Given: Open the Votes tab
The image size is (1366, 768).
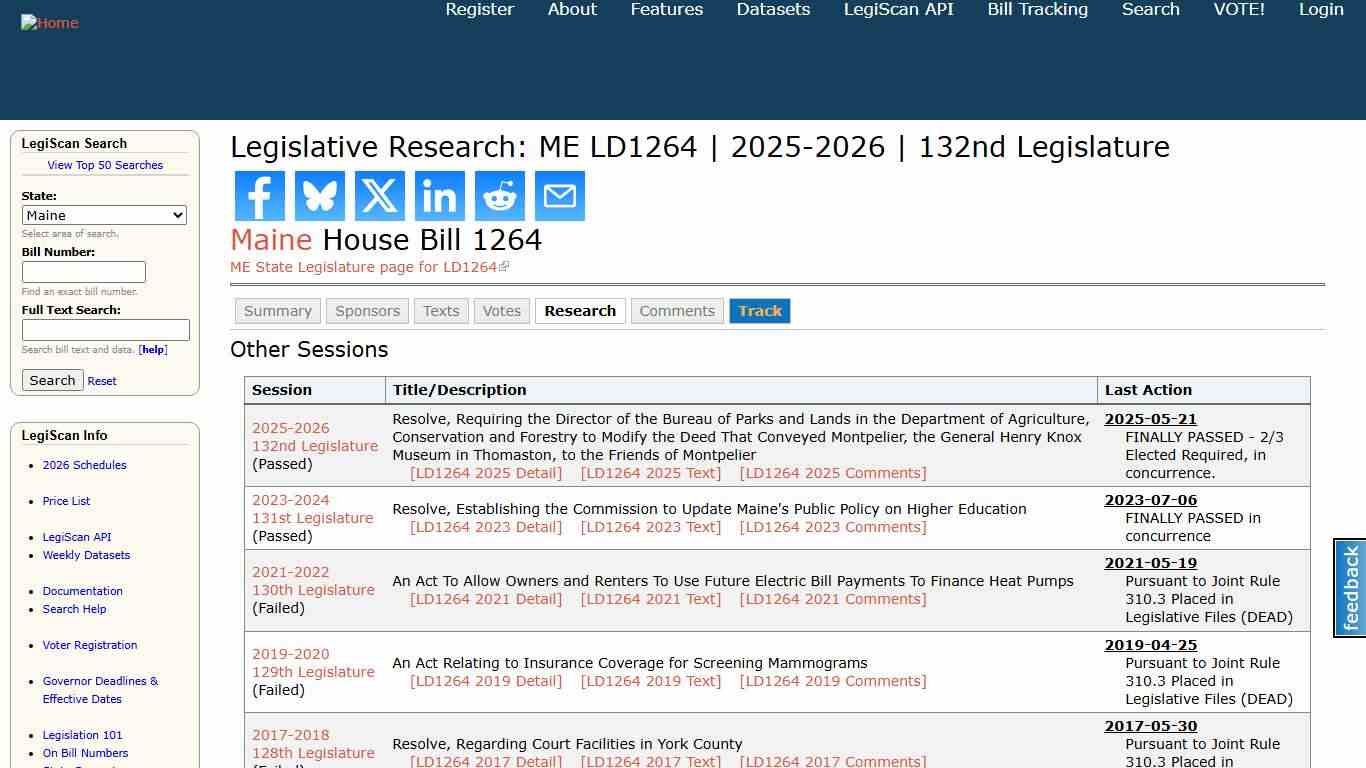Looking at the screenshot, I should tap(501, 311).
